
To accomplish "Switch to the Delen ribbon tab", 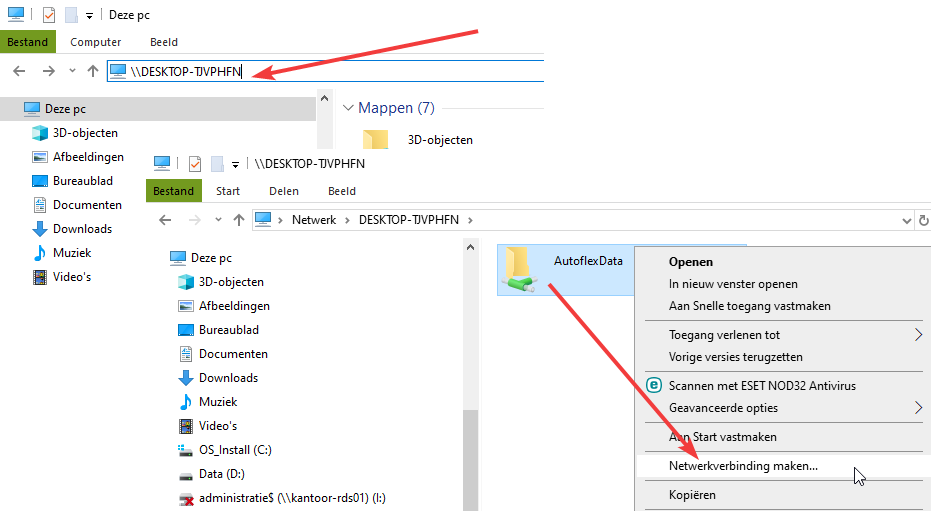I will tap(284, 191).
